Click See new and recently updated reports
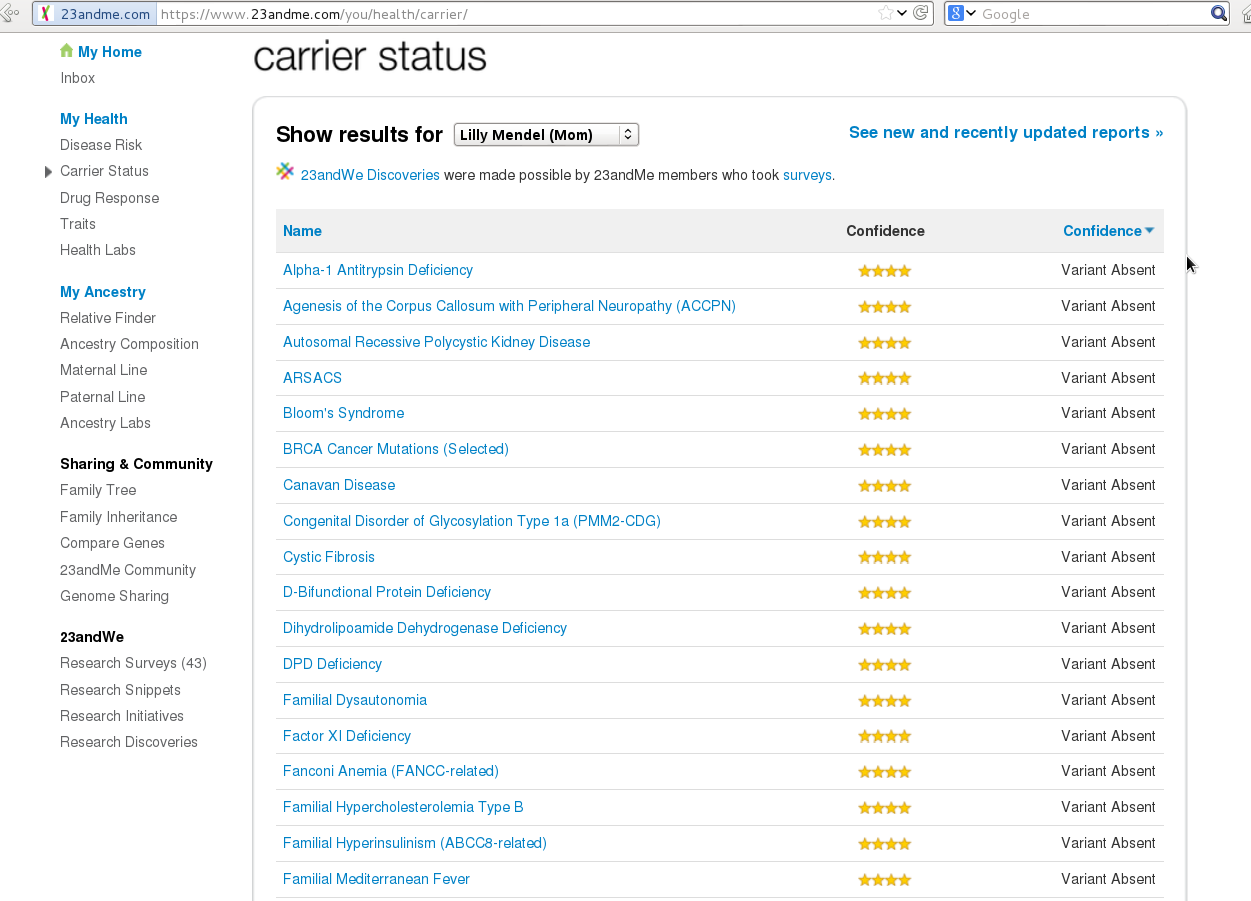Screen dimensions: 1251x901 [1005, 132]
